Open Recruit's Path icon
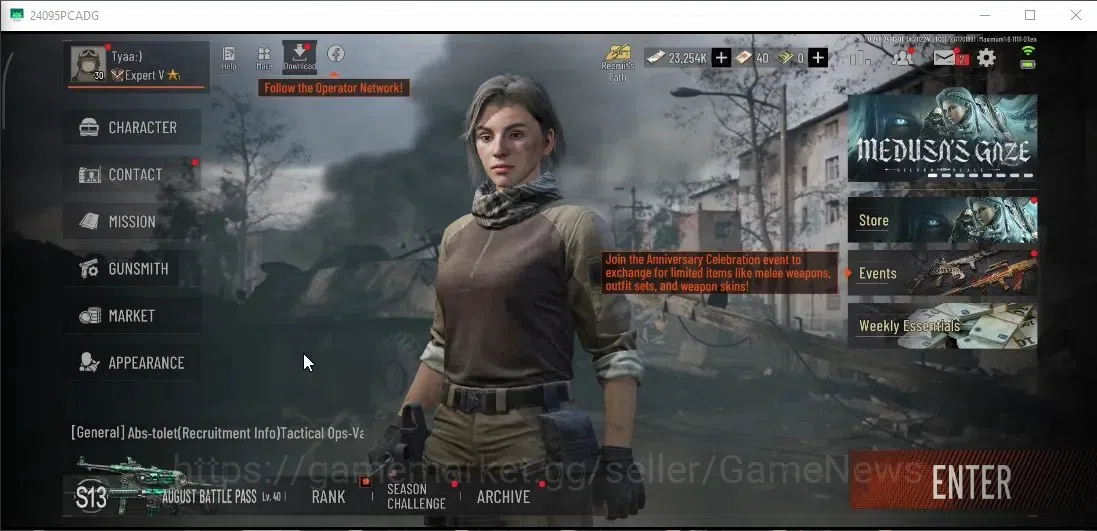This screenshot has height=531, width=1097. [x=618, y=62]
